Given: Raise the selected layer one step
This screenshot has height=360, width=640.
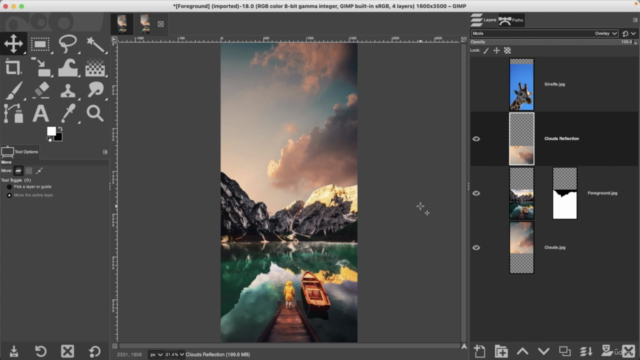Looking at the screenshot, I should 522,351.
